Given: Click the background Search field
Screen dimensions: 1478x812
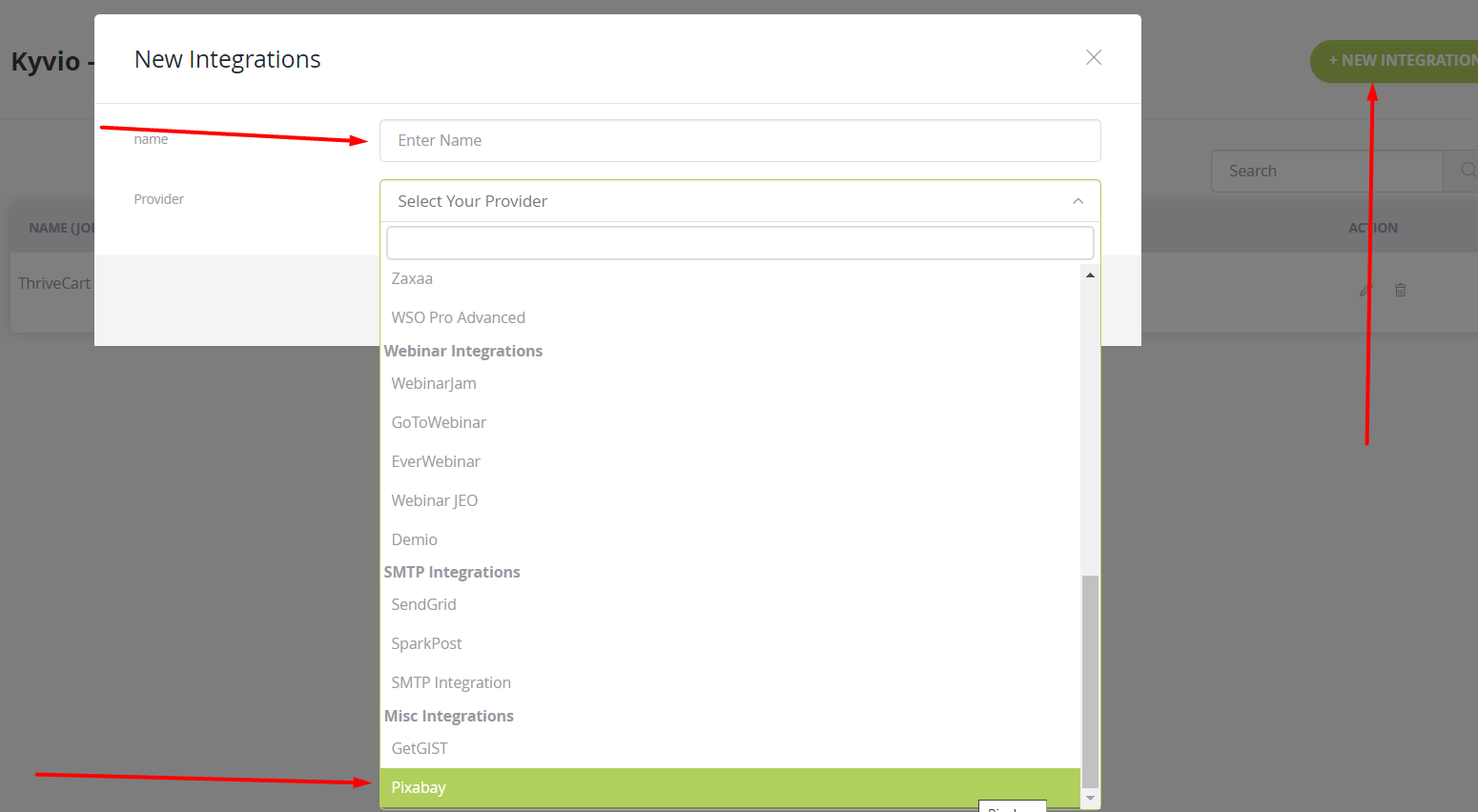Looking at the screenshot, I should pos(1326,171).
